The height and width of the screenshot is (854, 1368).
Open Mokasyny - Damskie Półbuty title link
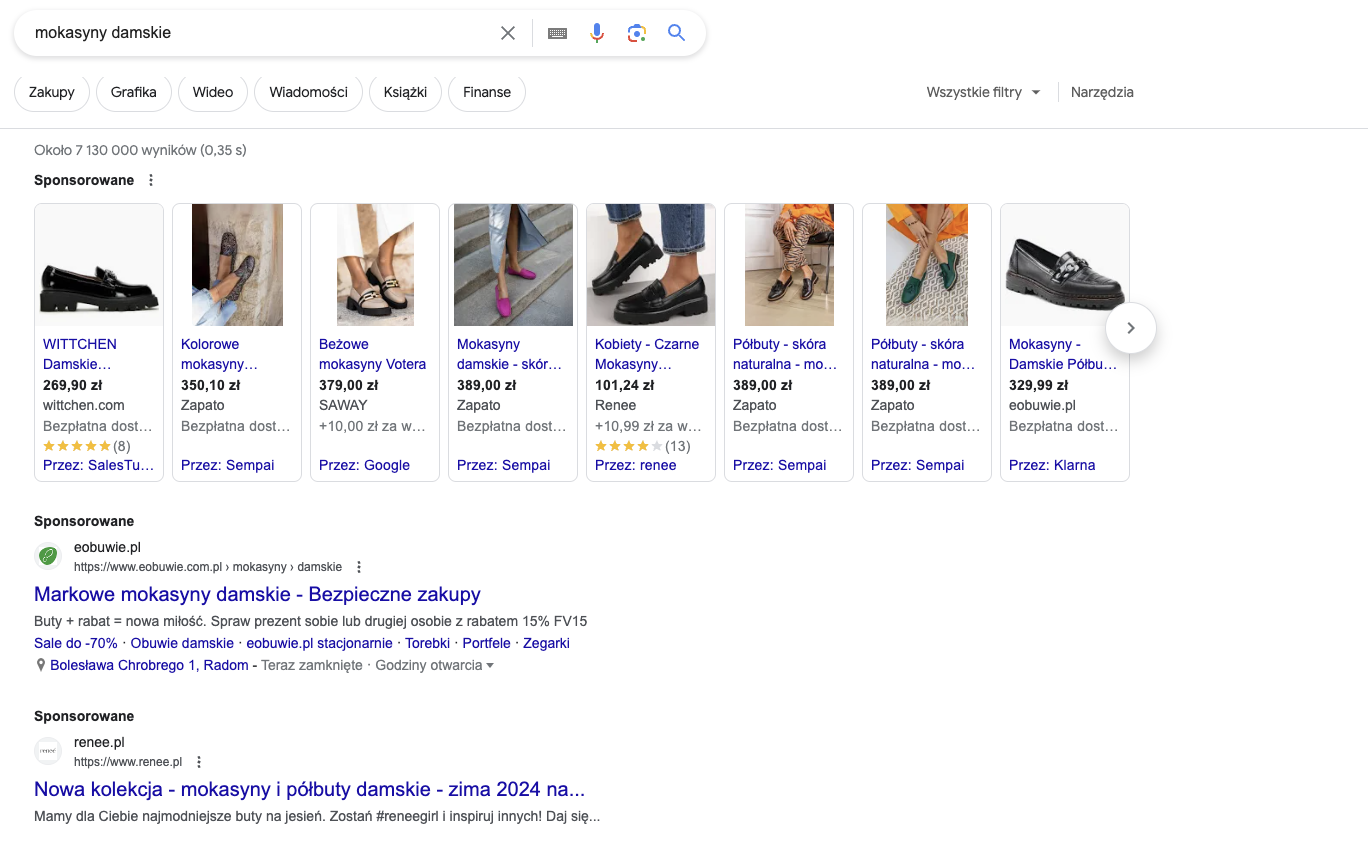(1063, 354)
